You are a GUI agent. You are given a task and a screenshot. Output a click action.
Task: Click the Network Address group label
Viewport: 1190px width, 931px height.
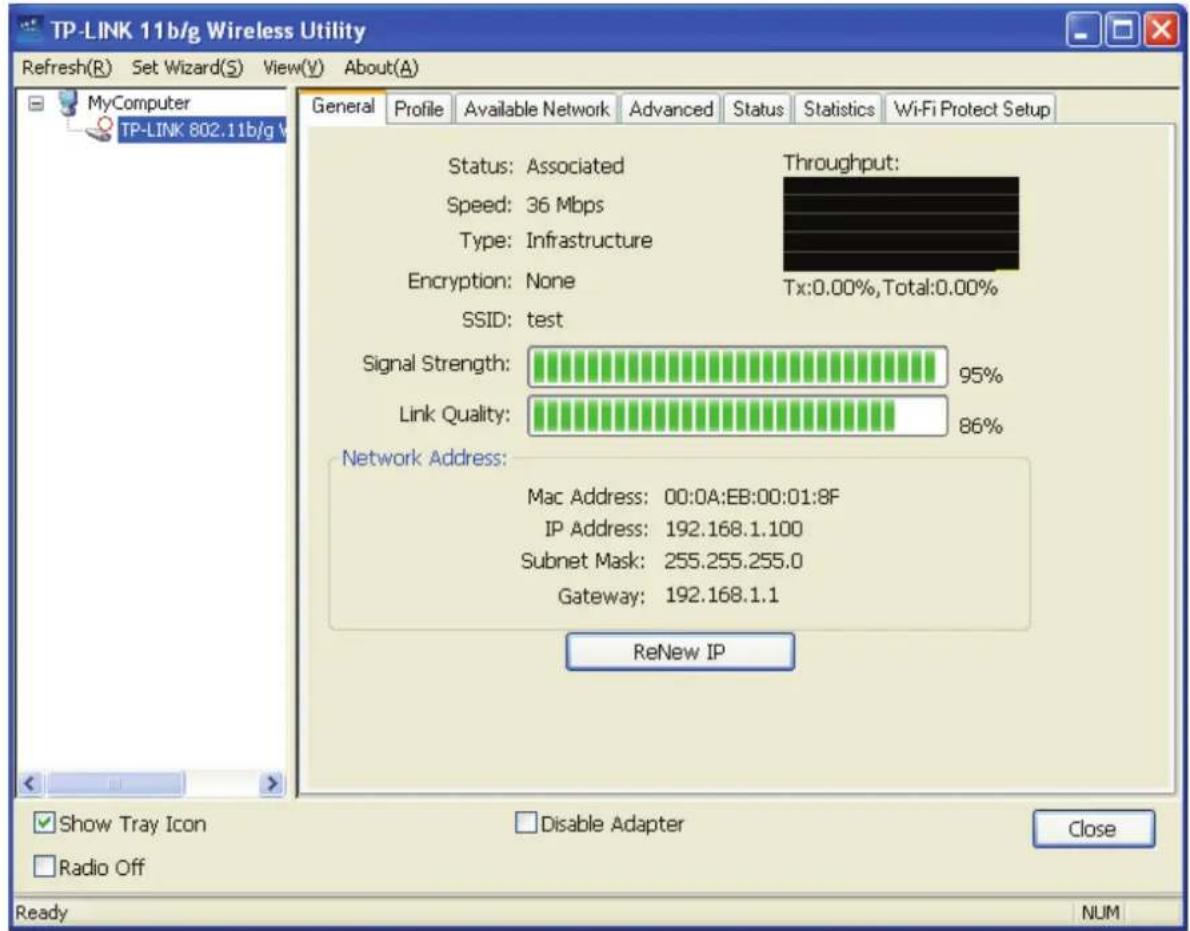[423, 458]
